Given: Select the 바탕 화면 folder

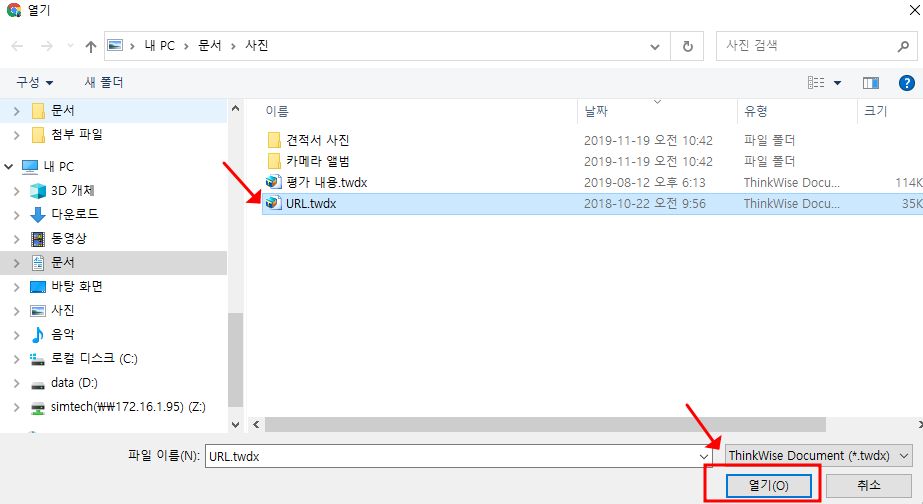Looking at the screenshot, I should (x=77, y=287).
